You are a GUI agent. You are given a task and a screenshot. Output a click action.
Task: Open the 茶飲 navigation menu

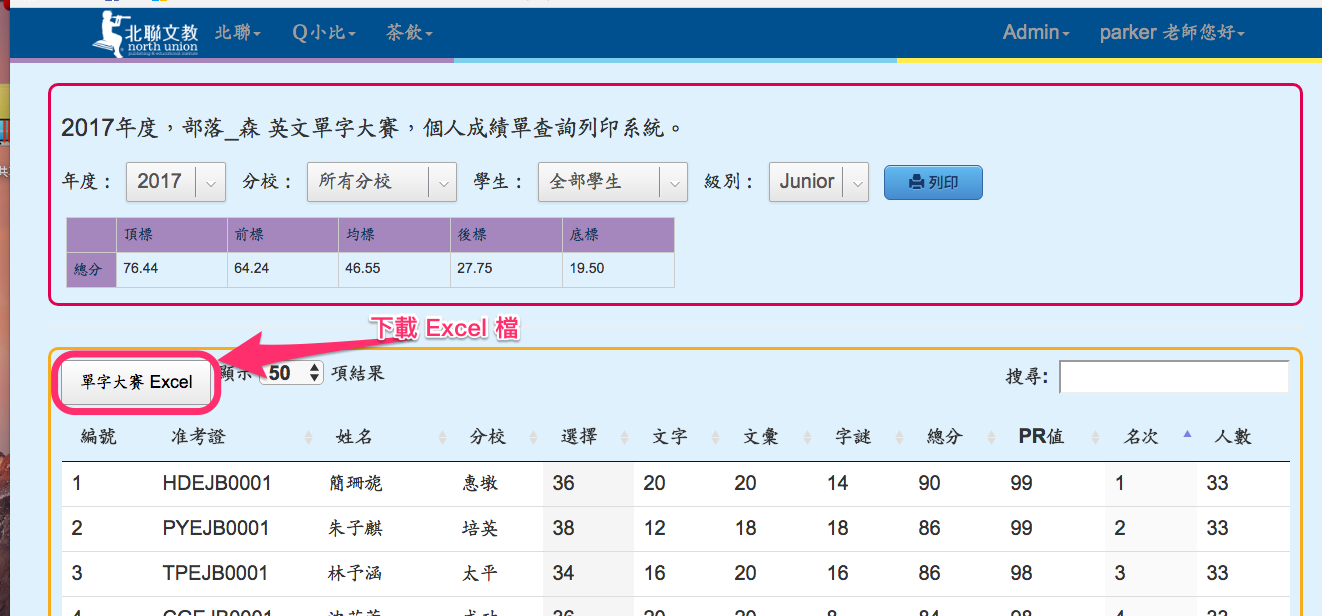[x=409, y=33]
